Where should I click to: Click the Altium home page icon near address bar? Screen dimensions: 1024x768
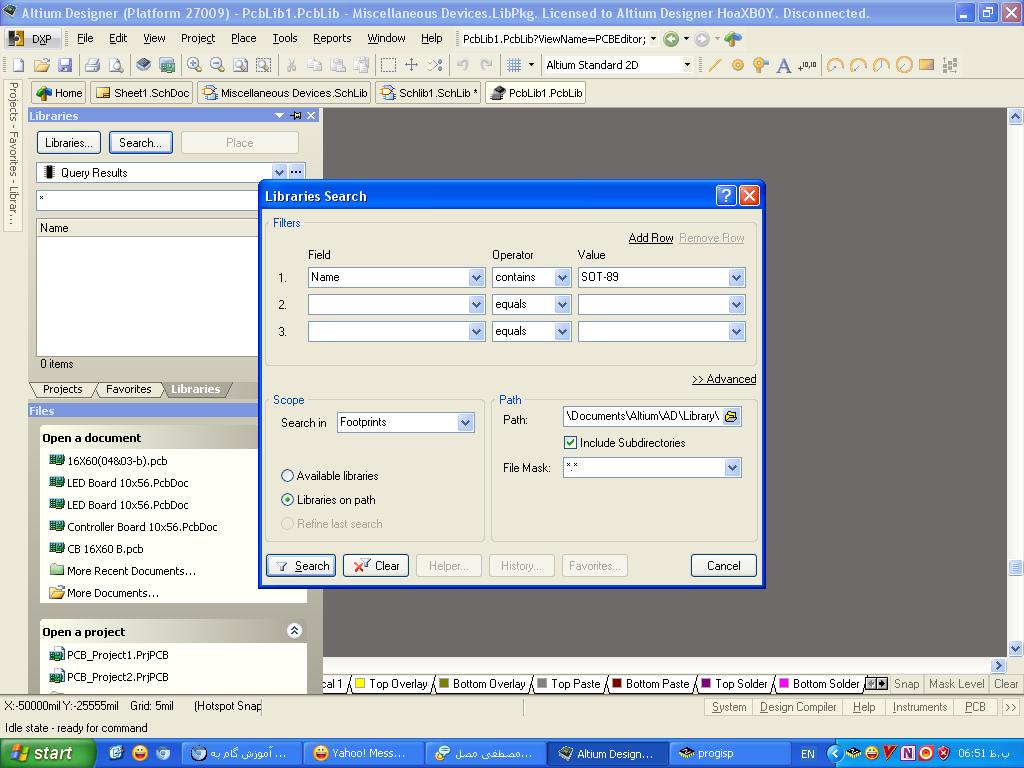[733, 39]
